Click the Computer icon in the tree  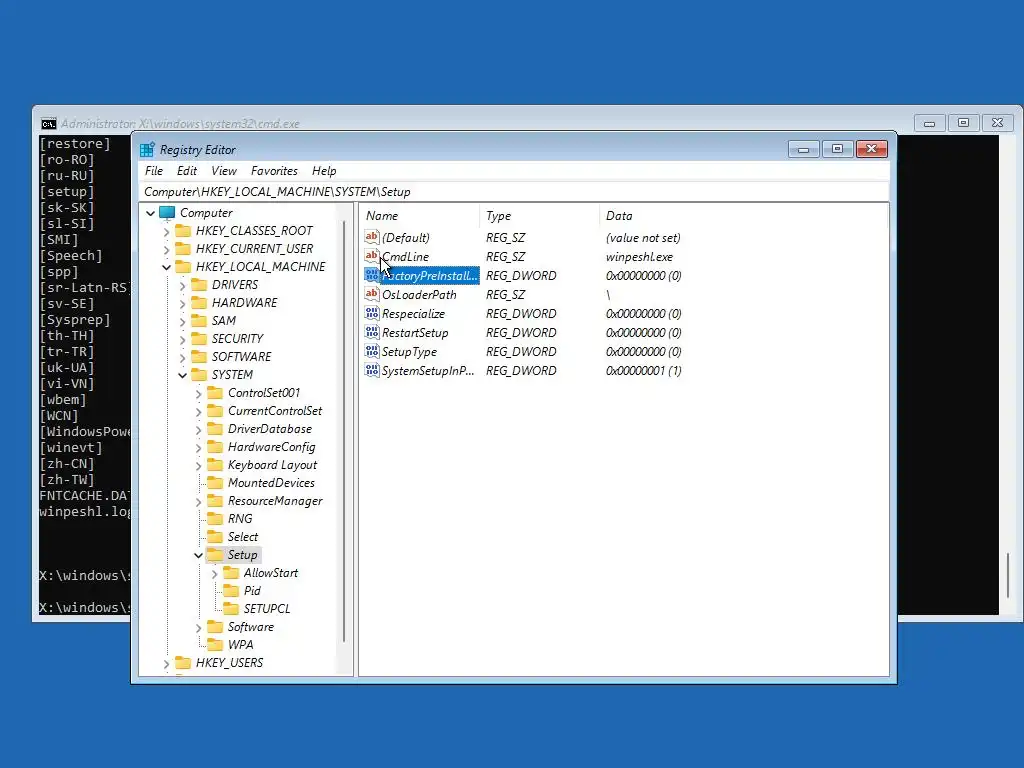click(x=167, y=213)
